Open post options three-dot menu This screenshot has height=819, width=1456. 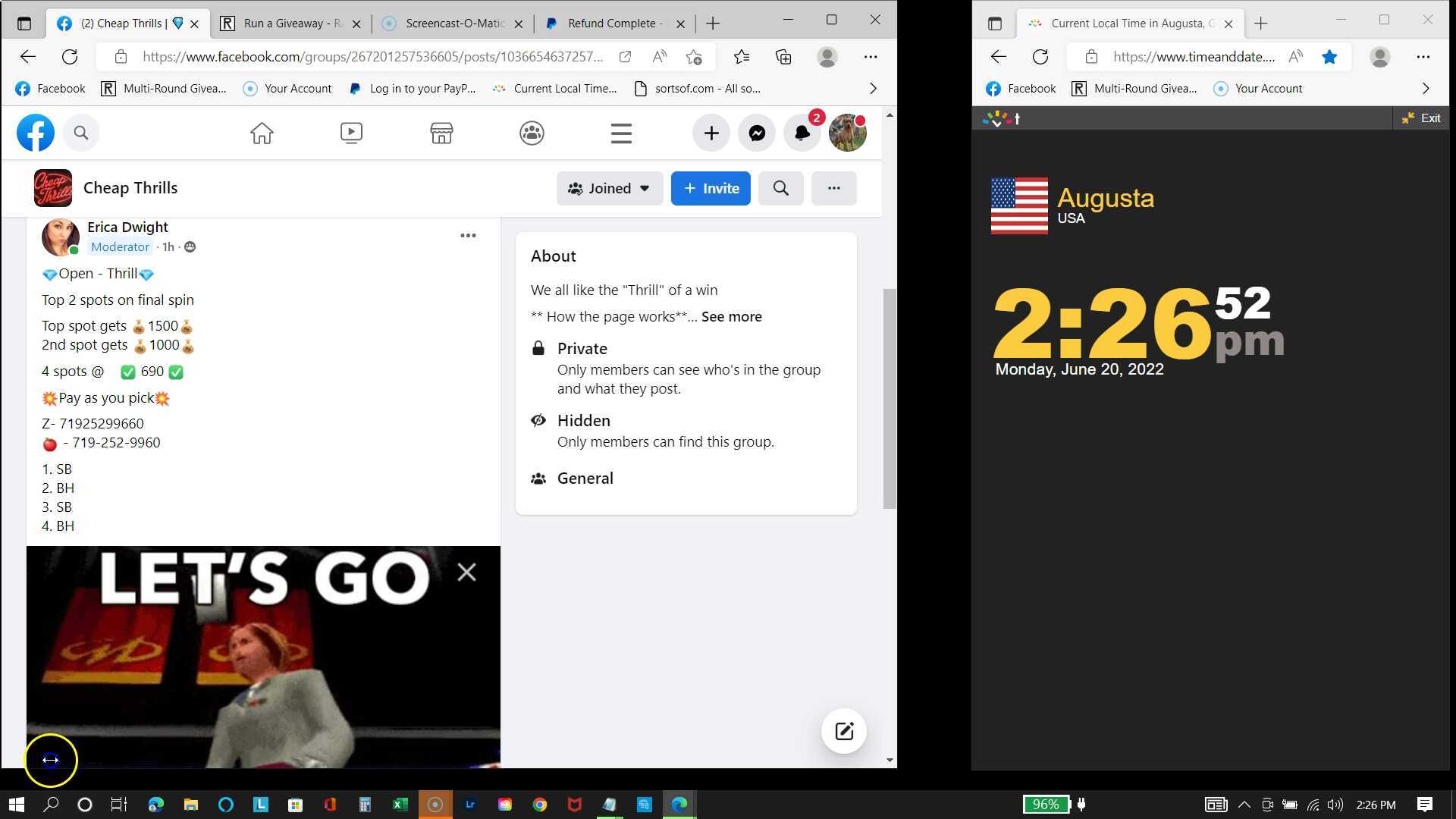(468, 236)
